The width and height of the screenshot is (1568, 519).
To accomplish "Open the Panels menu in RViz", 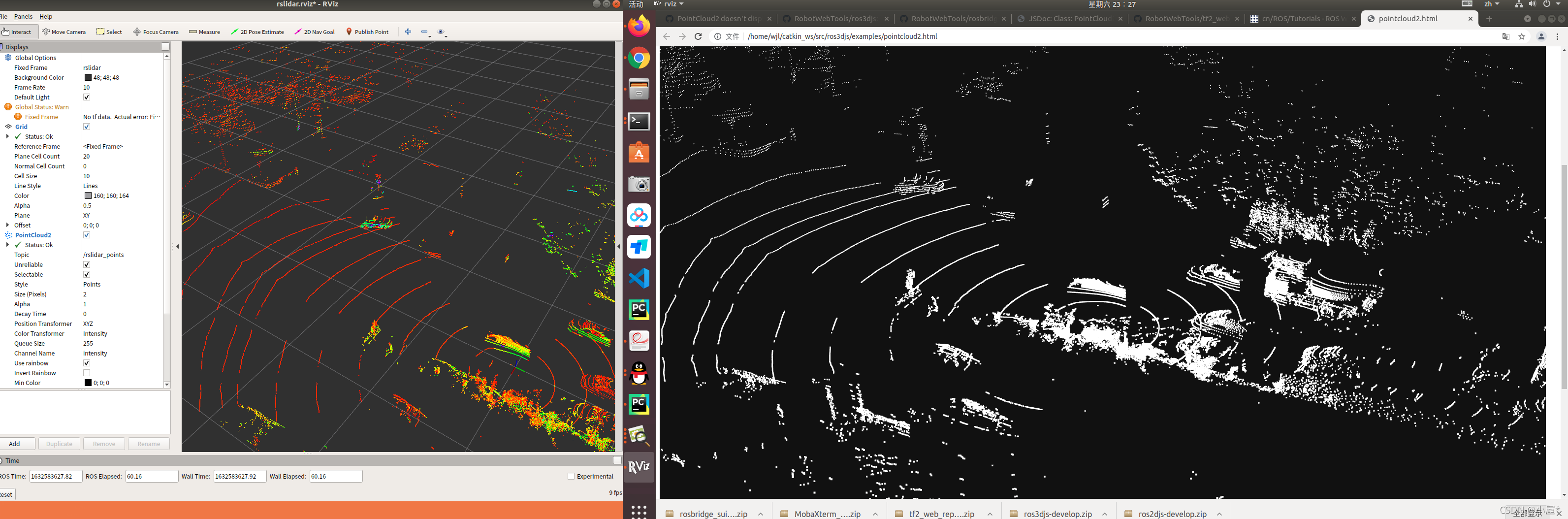I will (23, 16).
